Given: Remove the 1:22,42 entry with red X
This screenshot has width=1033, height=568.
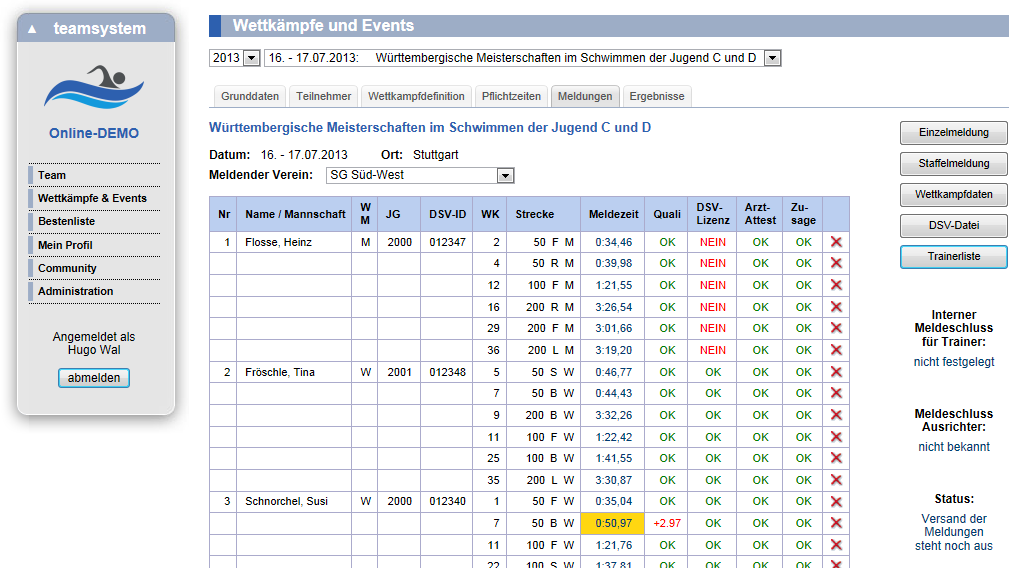Looking at the screenshot, I should (x=836, y=436).
